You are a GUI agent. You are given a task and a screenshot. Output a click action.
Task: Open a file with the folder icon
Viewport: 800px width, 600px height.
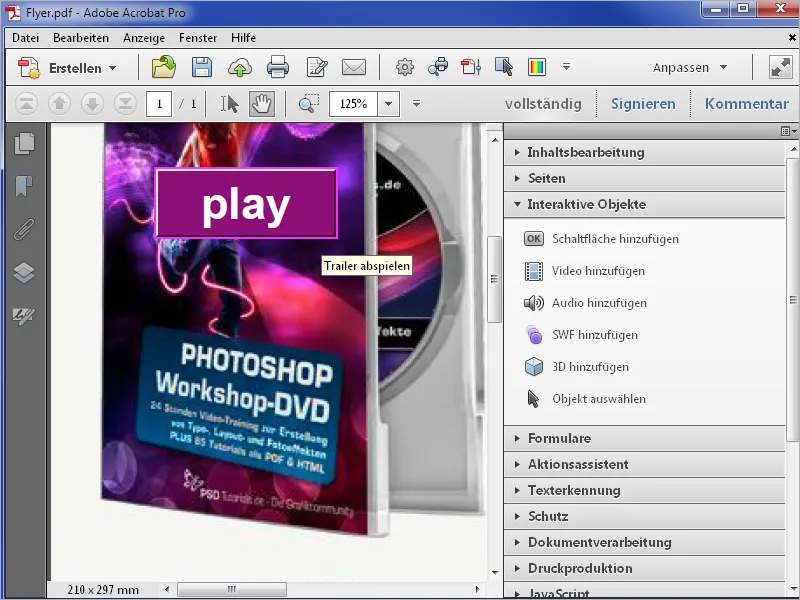click(x=164, y=67)
